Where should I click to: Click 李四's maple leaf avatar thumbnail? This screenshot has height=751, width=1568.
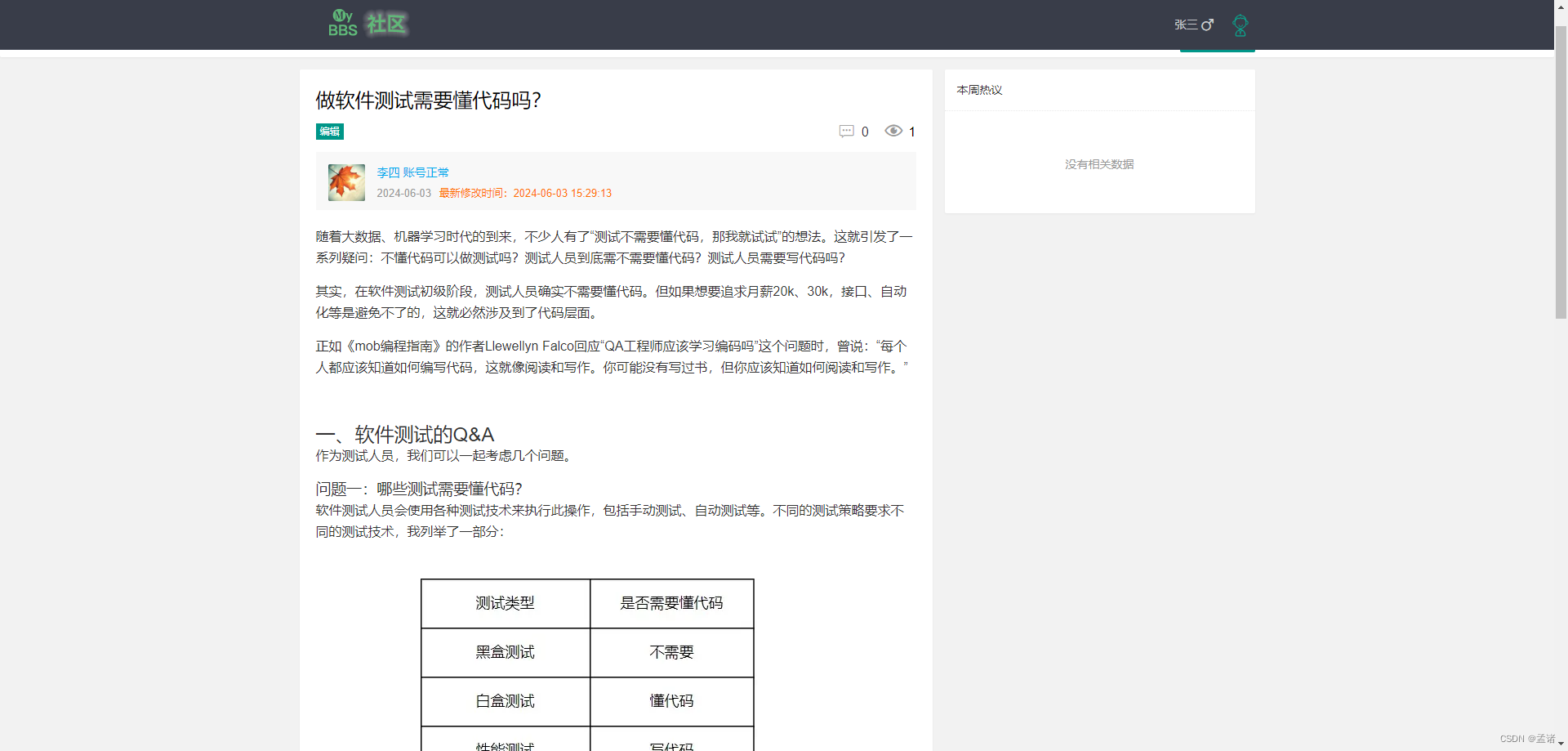(345, 181)
